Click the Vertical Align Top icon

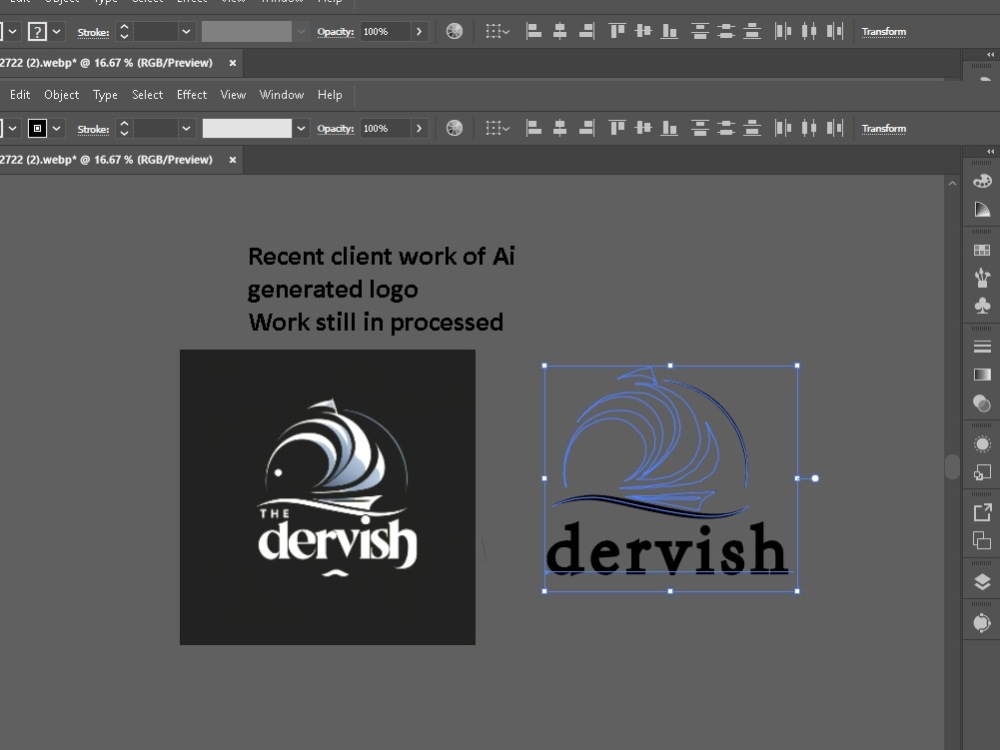point(615,128)
